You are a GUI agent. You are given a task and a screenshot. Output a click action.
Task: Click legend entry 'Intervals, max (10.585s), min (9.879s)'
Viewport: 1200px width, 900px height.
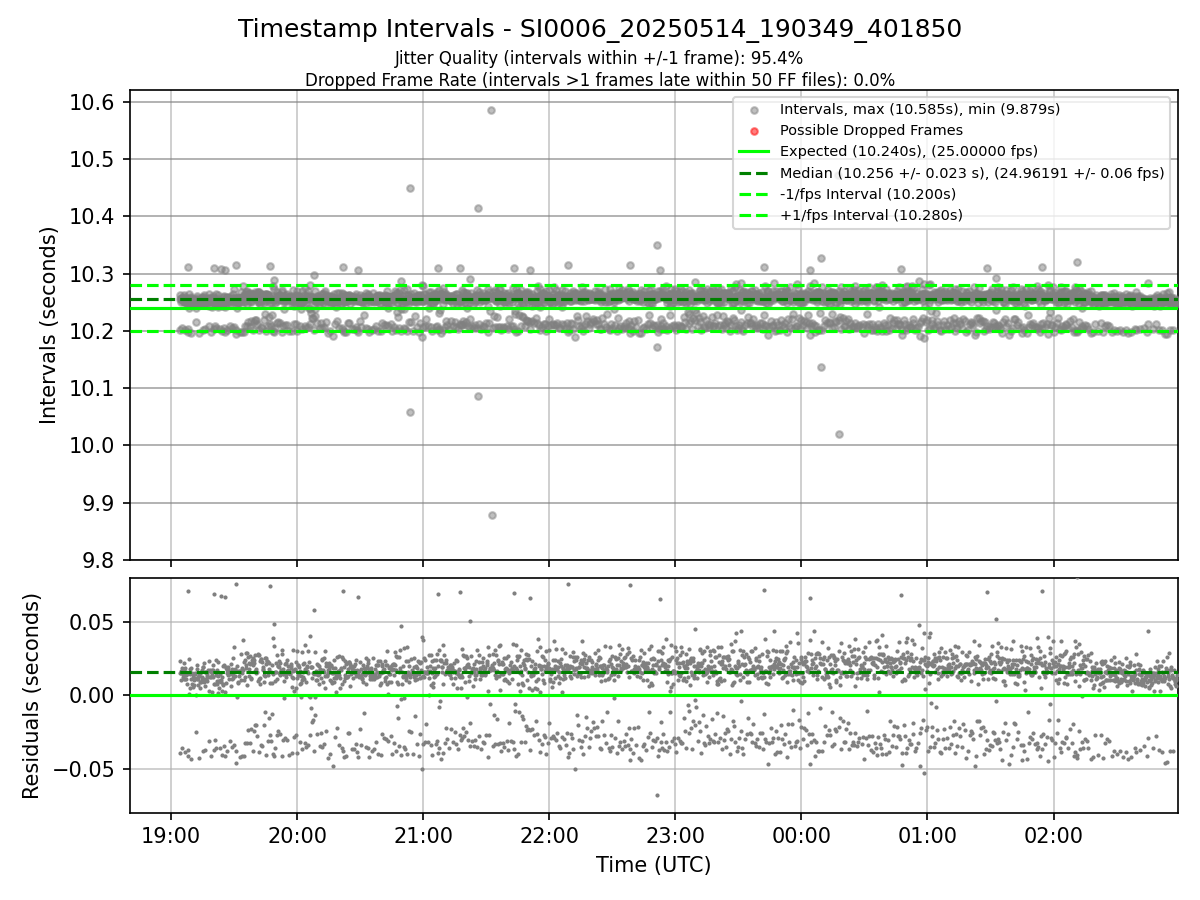920,109
